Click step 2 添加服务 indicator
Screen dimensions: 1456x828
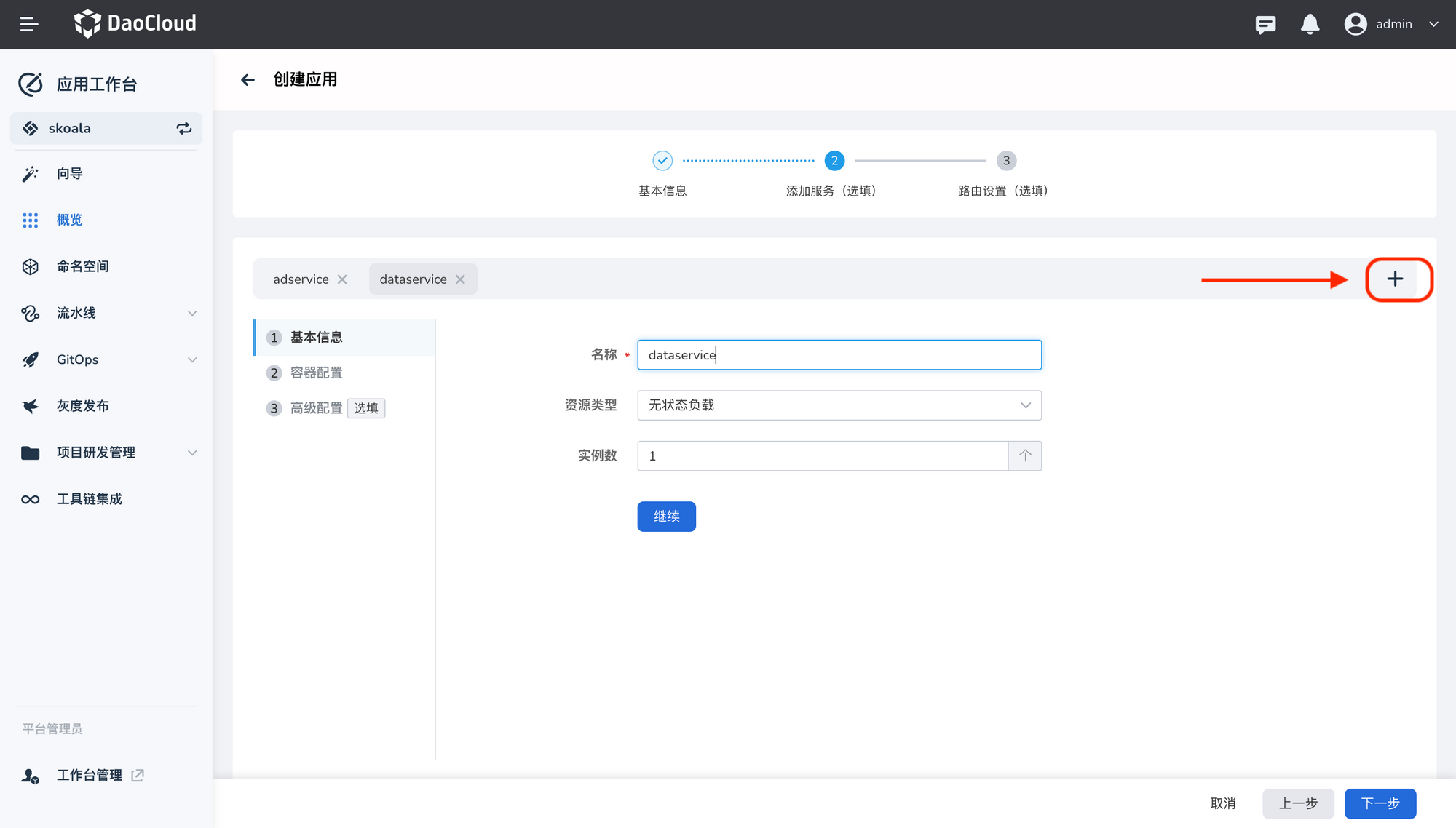[834, 161]
